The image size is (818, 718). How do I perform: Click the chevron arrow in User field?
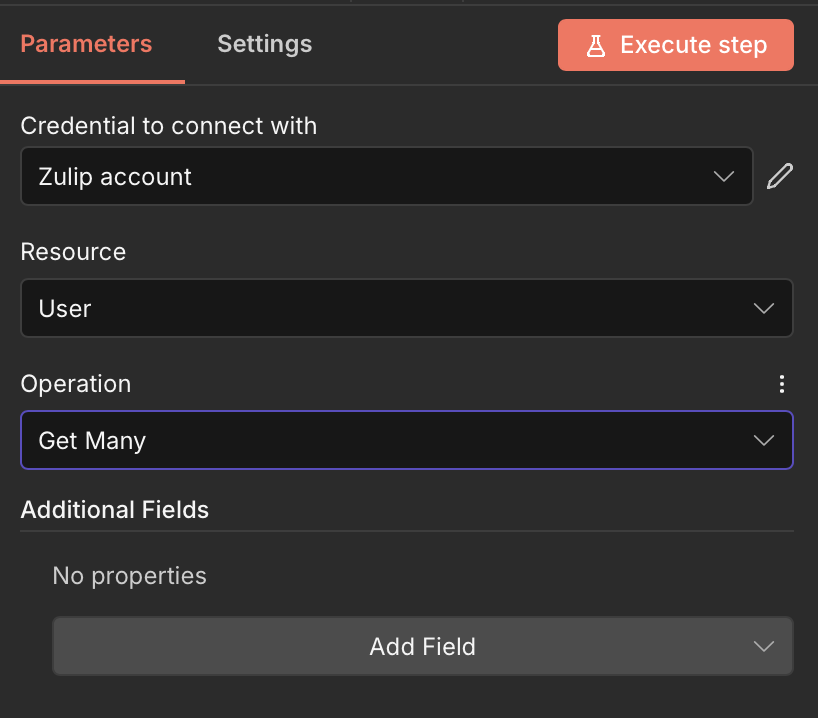[x=764, y=308]
